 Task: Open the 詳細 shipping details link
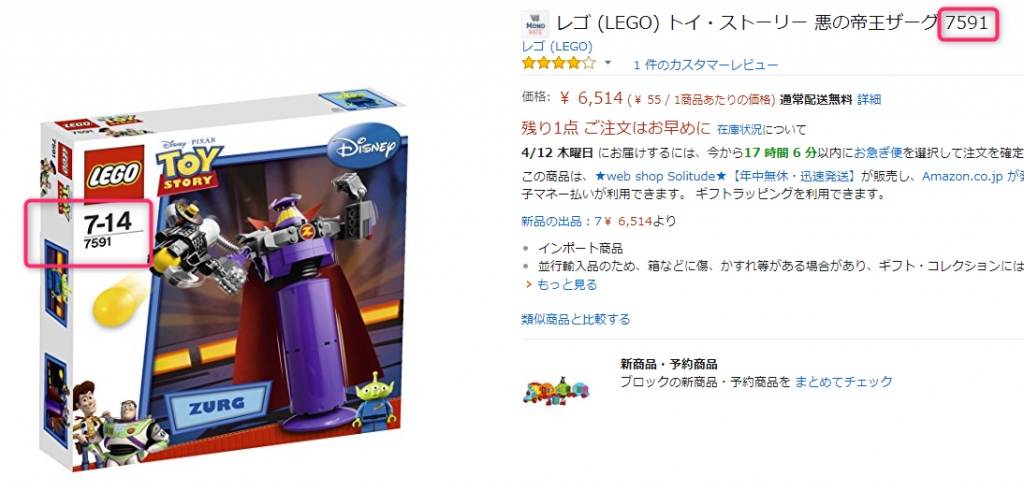coord(869,99)
